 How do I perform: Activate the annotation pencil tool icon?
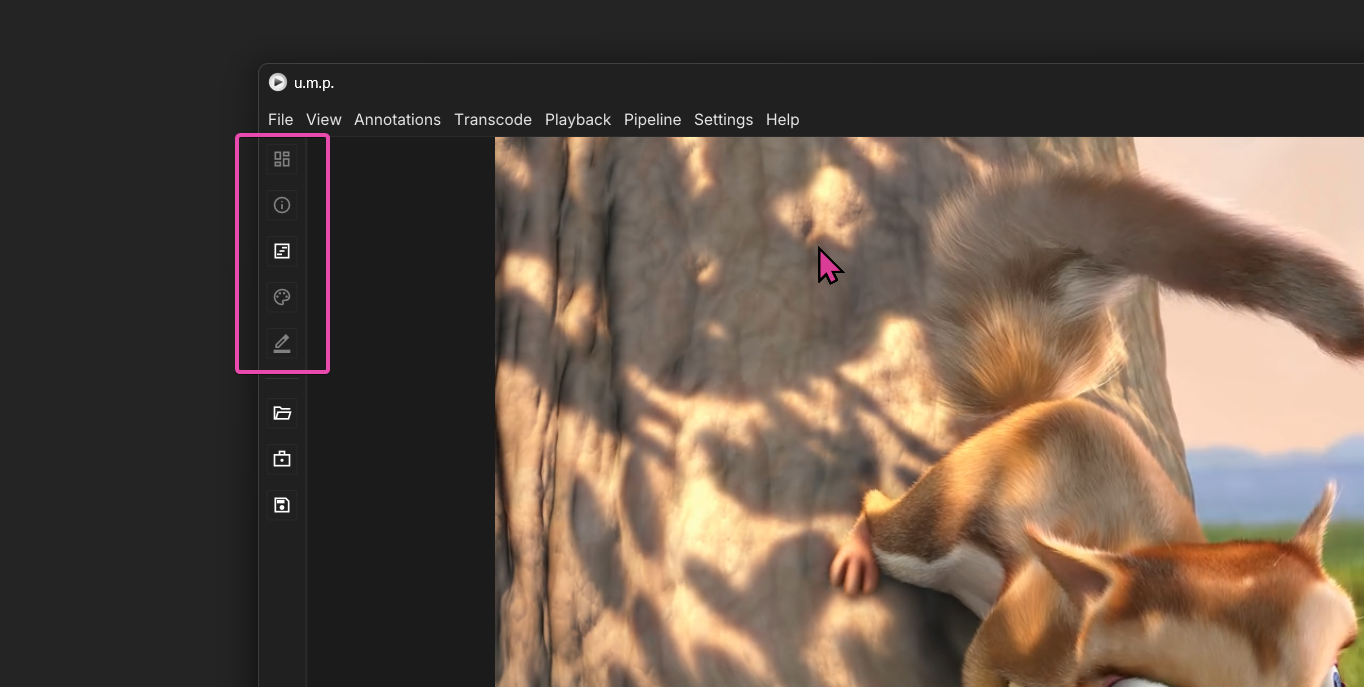282,343
